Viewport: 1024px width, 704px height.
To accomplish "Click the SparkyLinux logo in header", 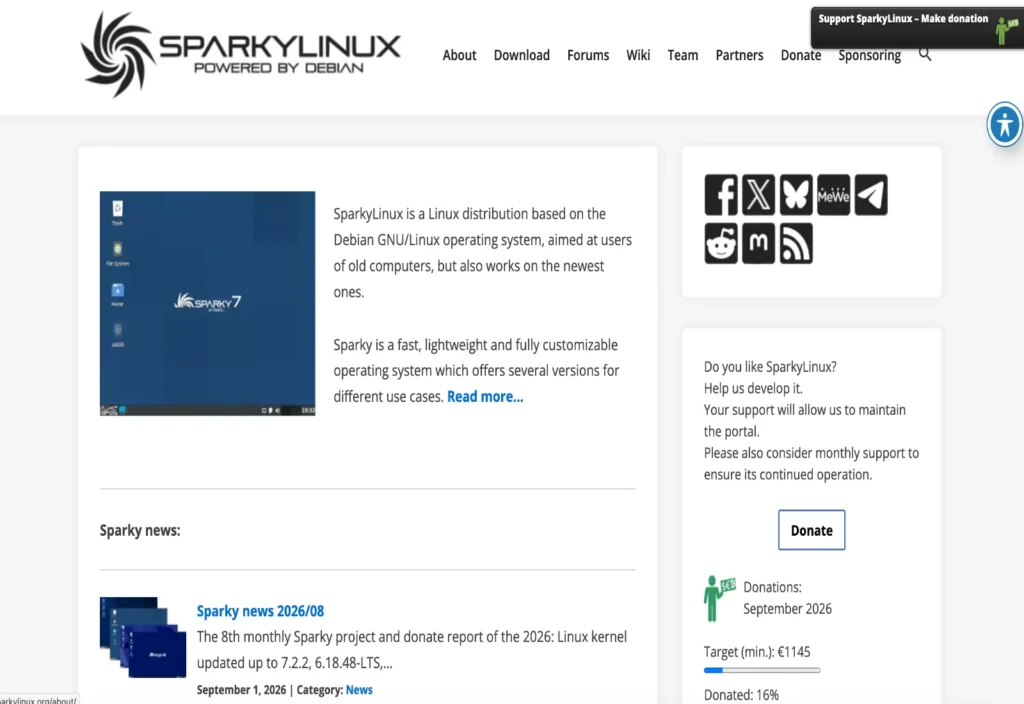I will [x=240, y=55].
